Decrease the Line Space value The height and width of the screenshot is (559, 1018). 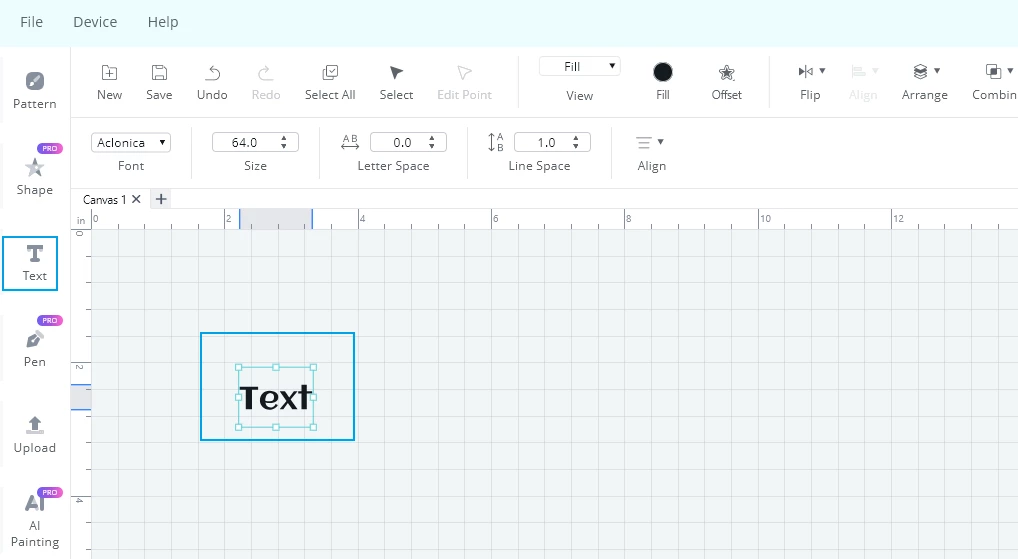tap(576, 146)
